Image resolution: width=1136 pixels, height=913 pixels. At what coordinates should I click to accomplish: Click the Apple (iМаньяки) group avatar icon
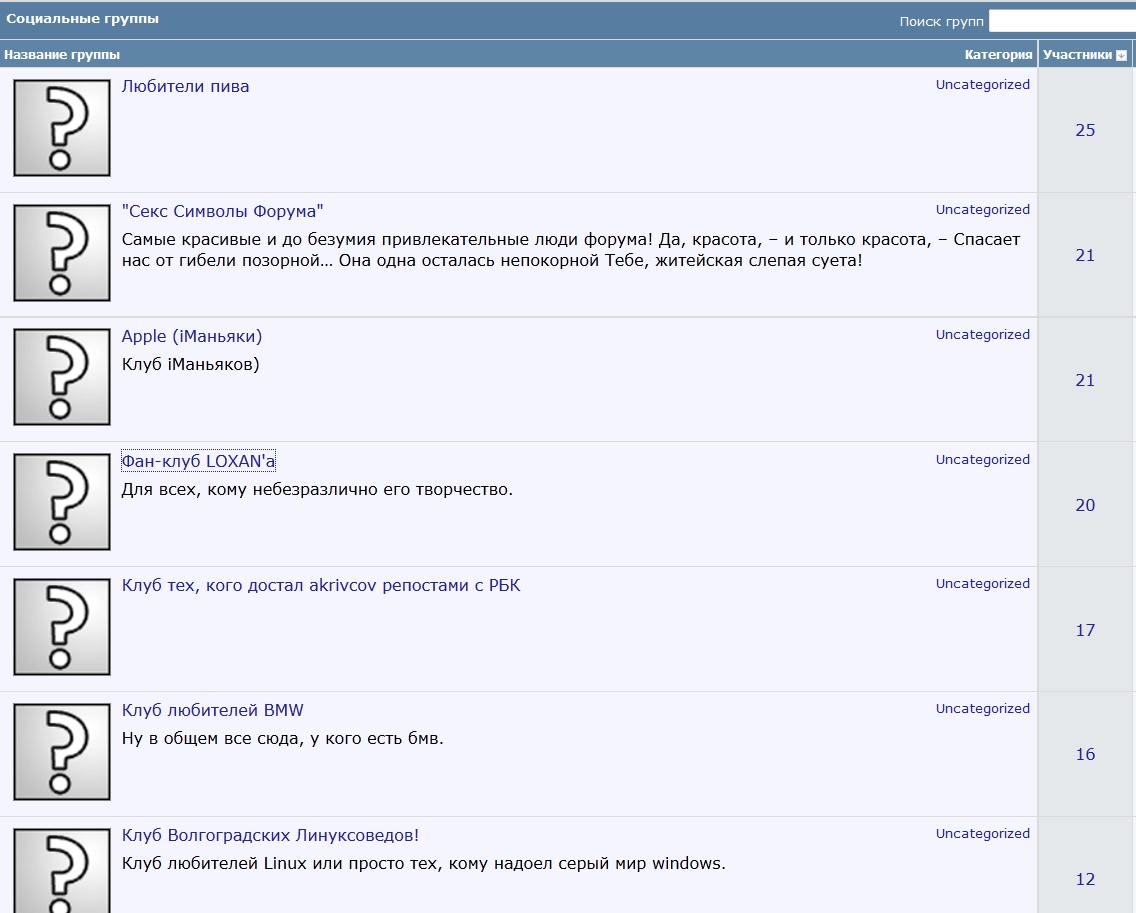click(61, 378)
